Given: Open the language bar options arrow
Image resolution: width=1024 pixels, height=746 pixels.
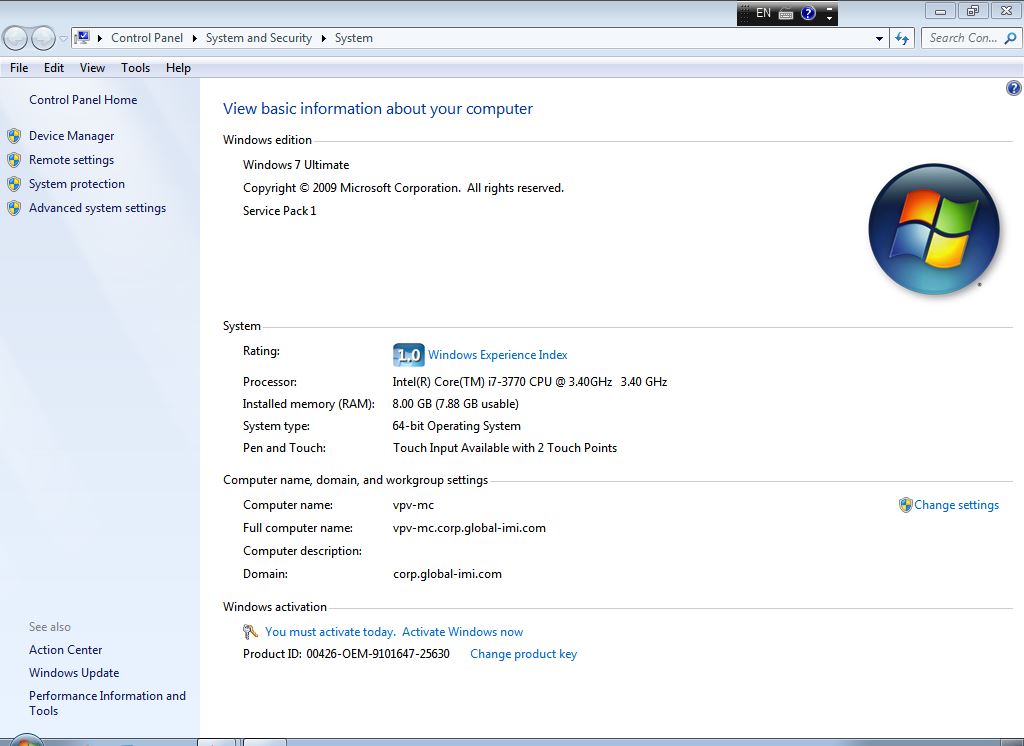Looking at the screenshot, I should point(829,18).
